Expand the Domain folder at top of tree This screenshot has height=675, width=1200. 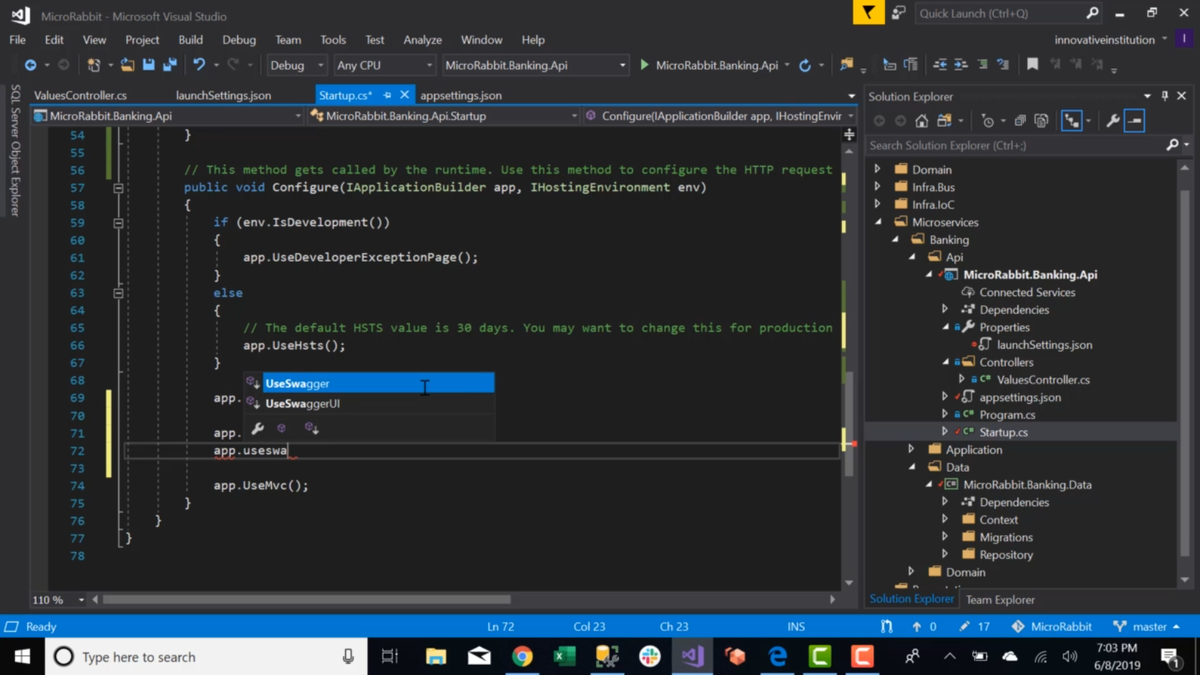pyautogui.click(x=878, y=170)
